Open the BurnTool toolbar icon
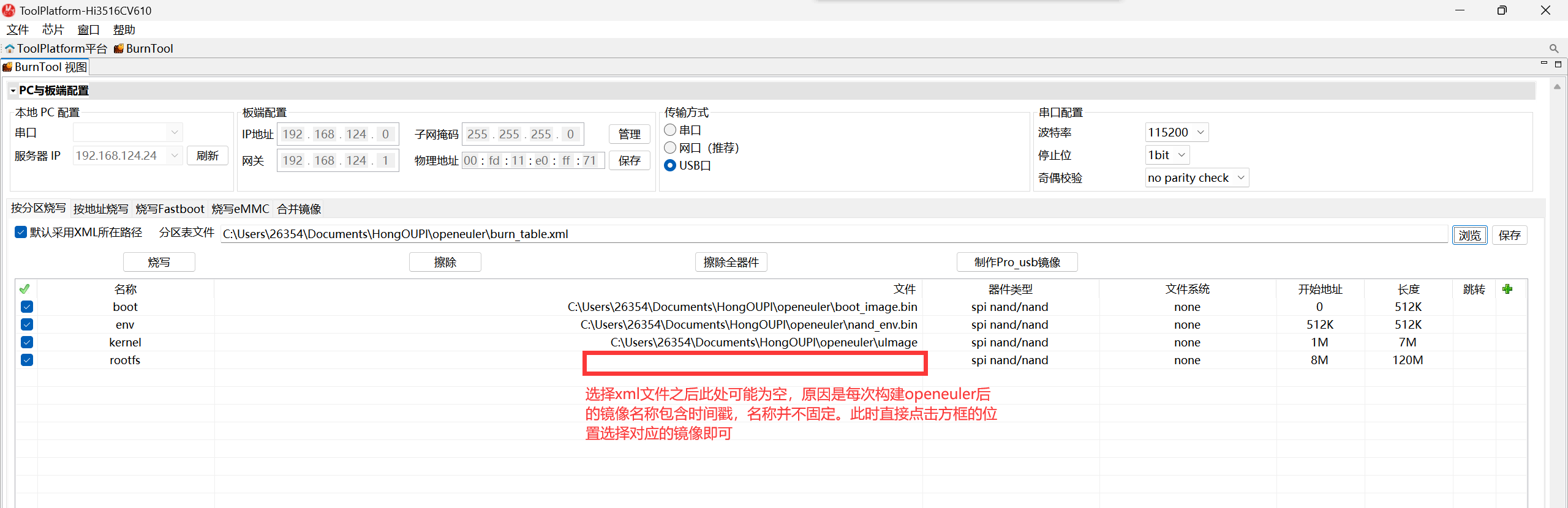Viewport: 1568px width, 508px height. pyautogui.click(x=119, y=48)
